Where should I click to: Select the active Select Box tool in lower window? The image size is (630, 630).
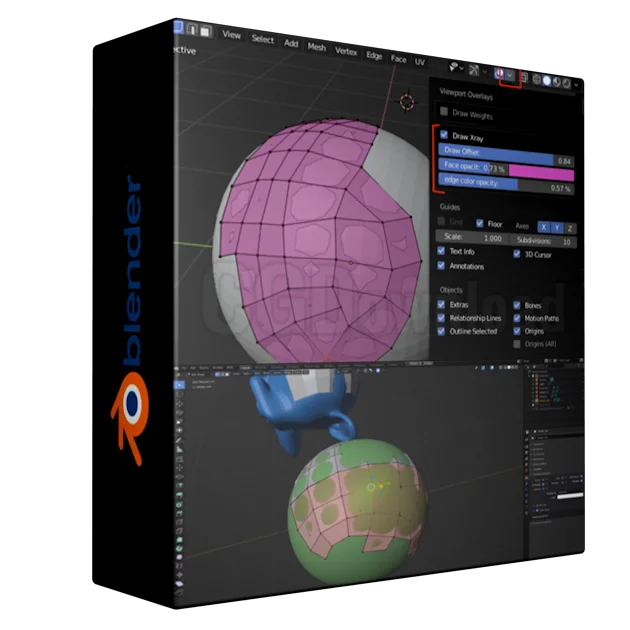click(x=179, y=385)
